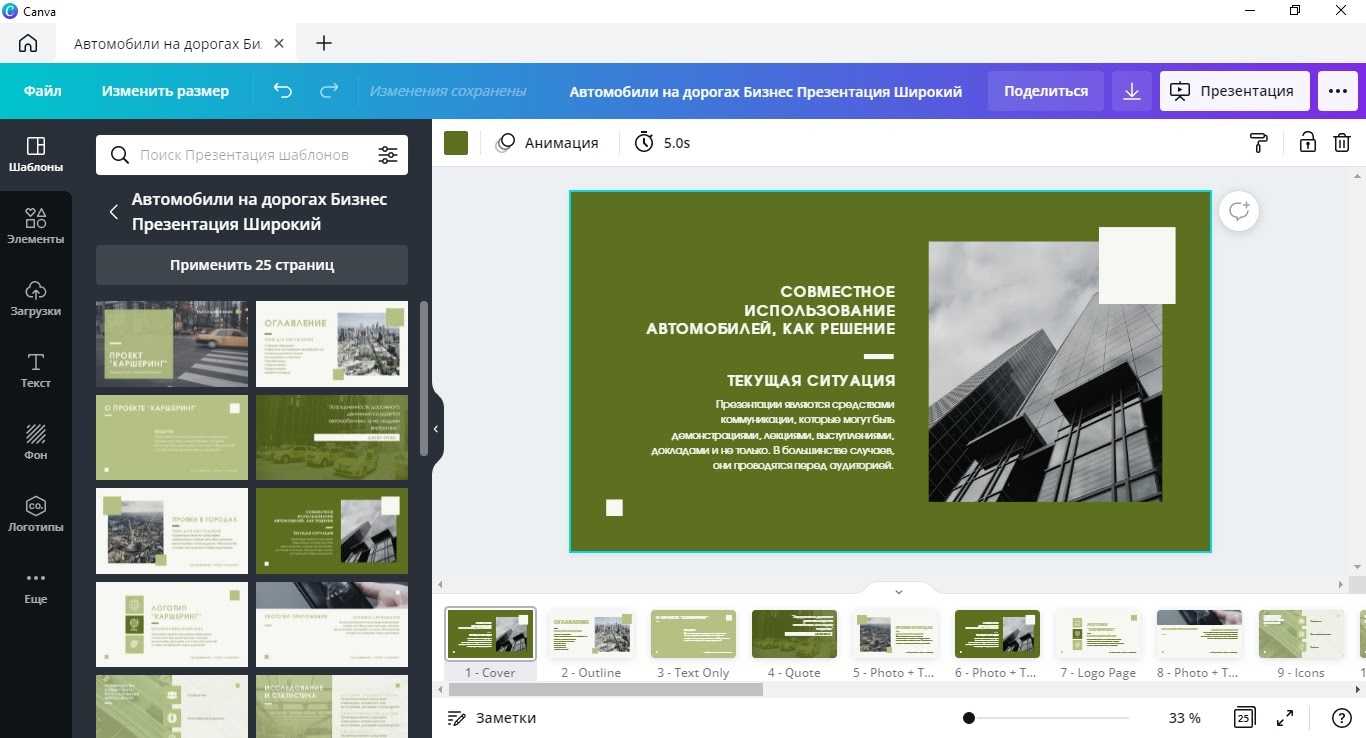This screenshot has height=738, width=1366.
Task: Open the Файл menu
Action: click(43, 91)
